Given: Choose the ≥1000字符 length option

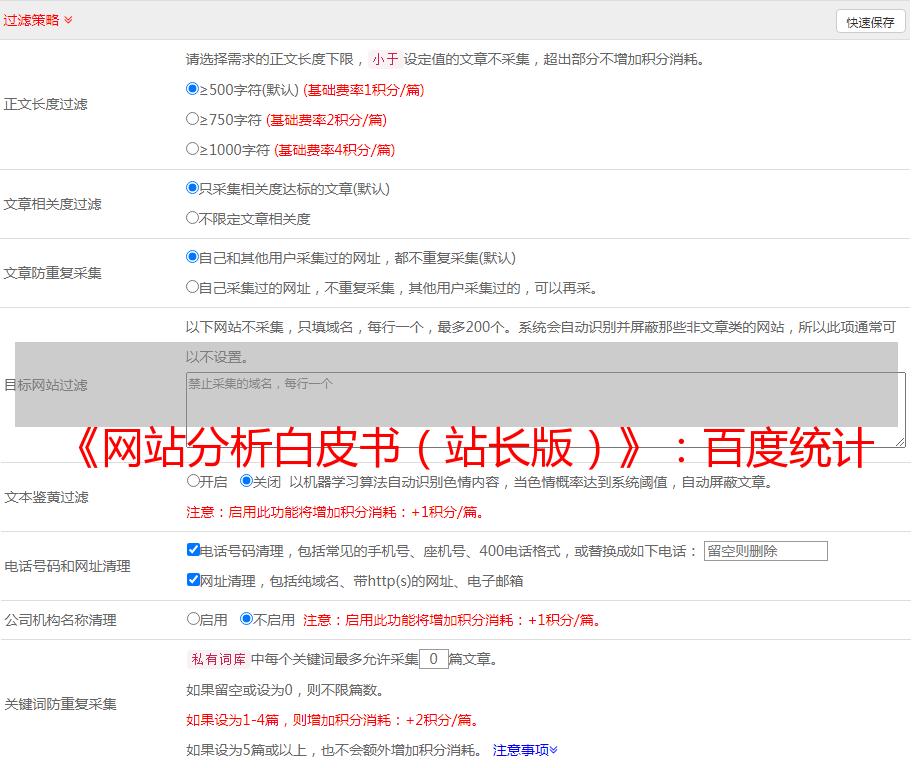Looking at the screenshot, I should 193,148.
